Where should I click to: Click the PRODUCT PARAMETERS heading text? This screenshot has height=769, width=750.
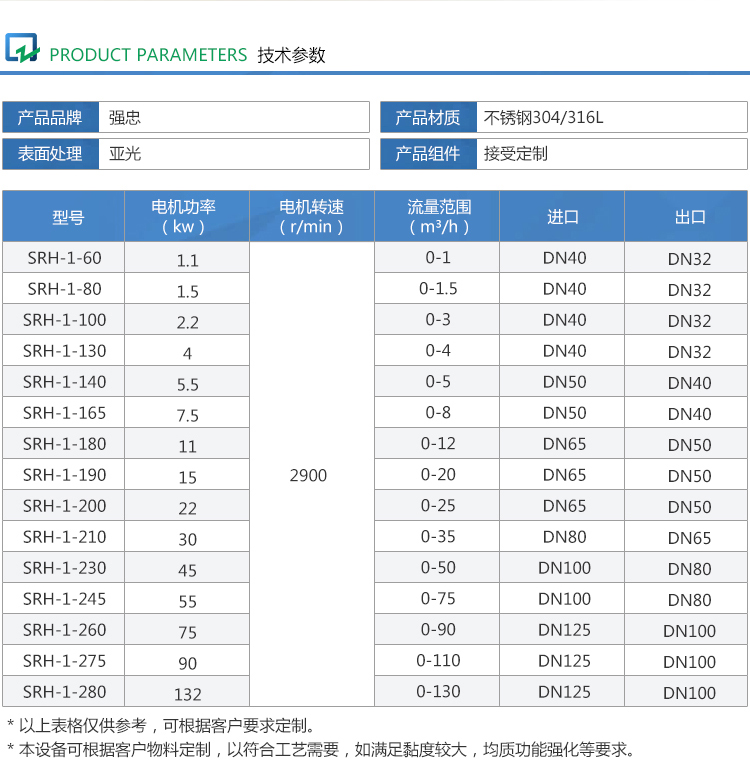(x=148, y=55)
